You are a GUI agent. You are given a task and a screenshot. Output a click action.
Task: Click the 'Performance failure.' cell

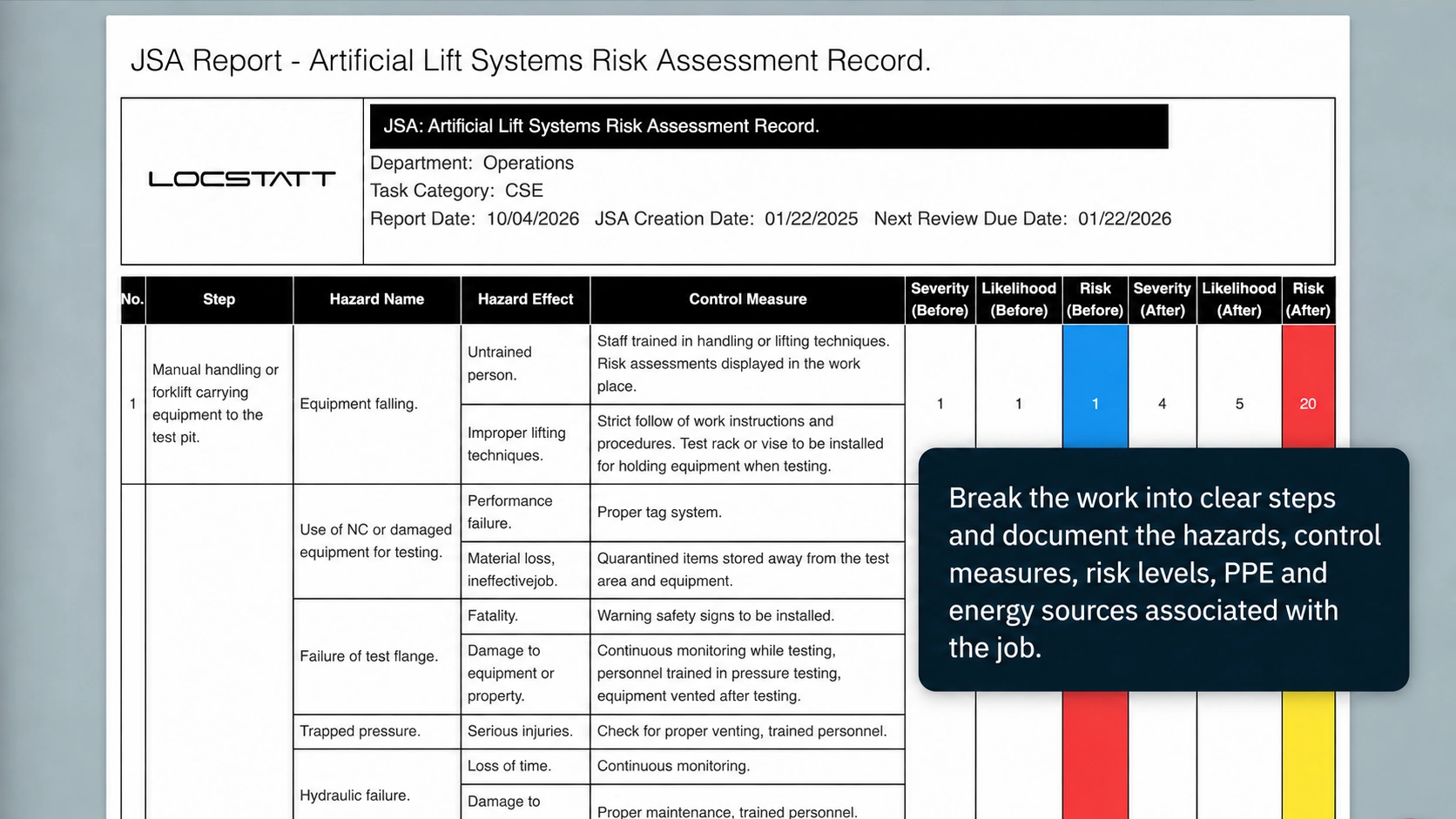(525, 513)
